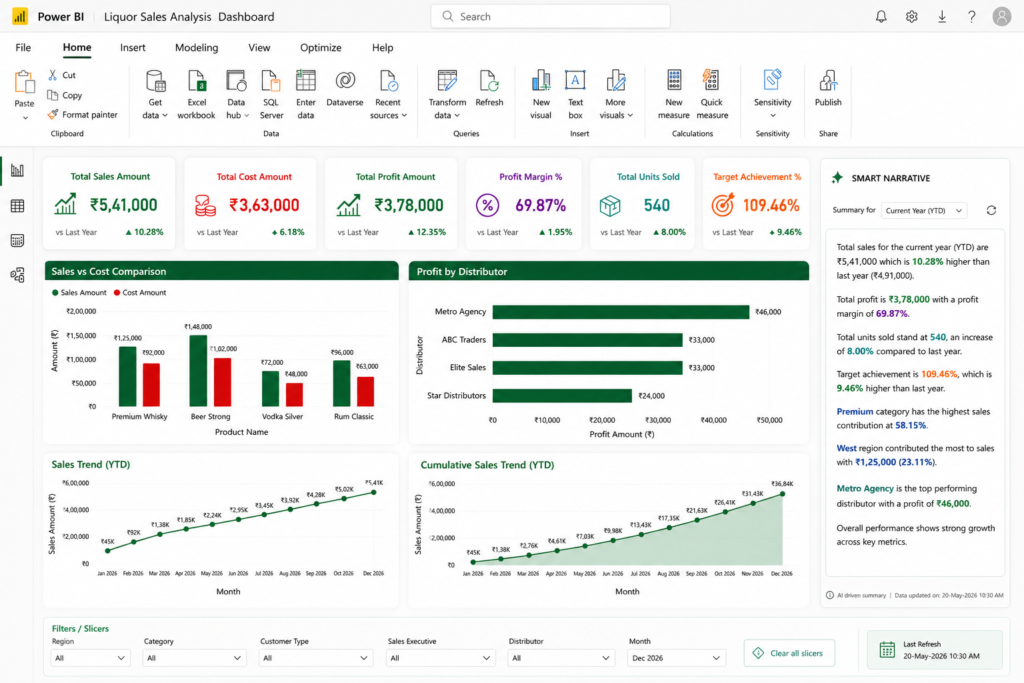Select the Beer Strong sales bar
The image size is (1024, 683).
(198, 371)
